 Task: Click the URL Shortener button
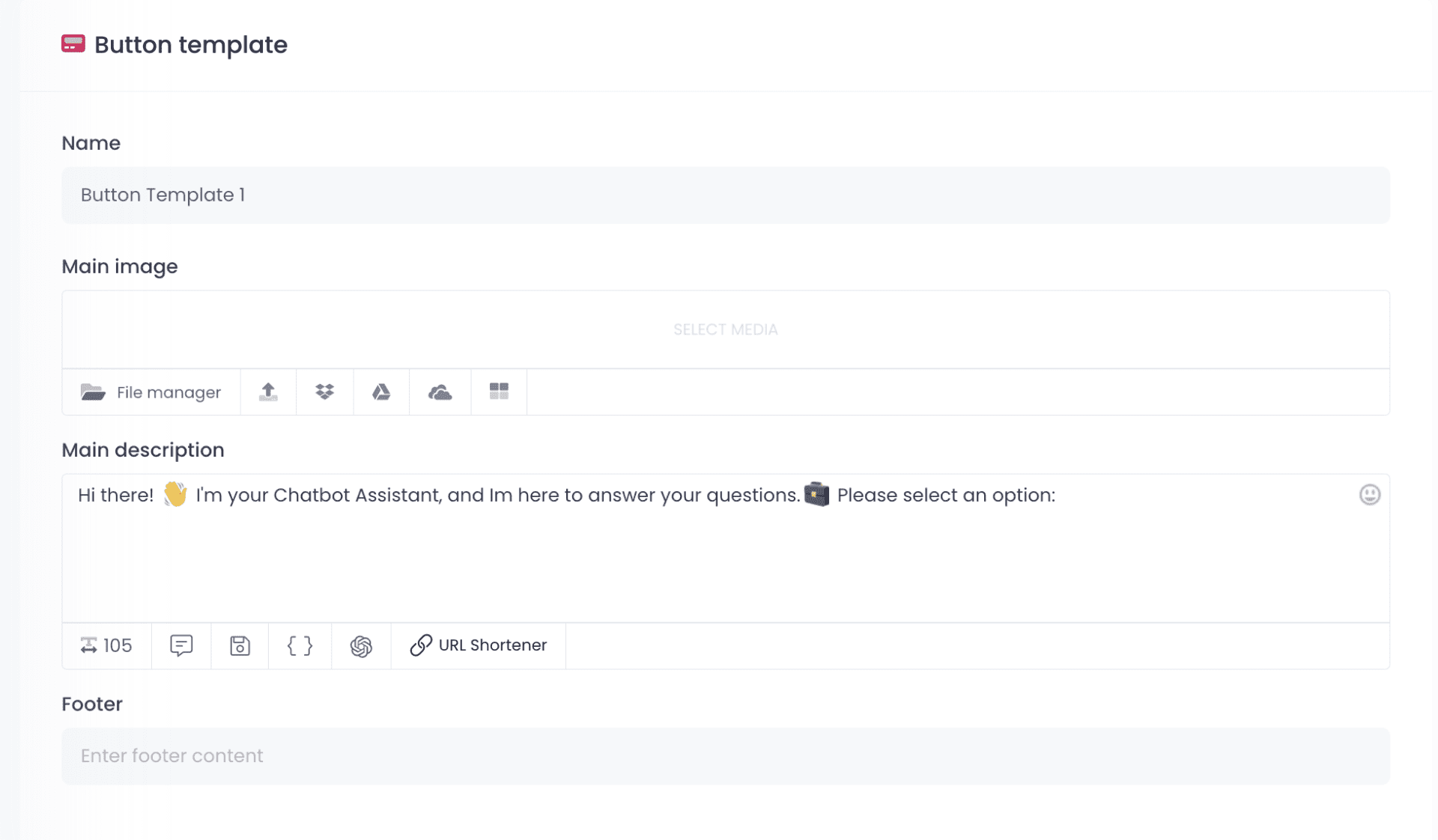[x=479, y=645]
